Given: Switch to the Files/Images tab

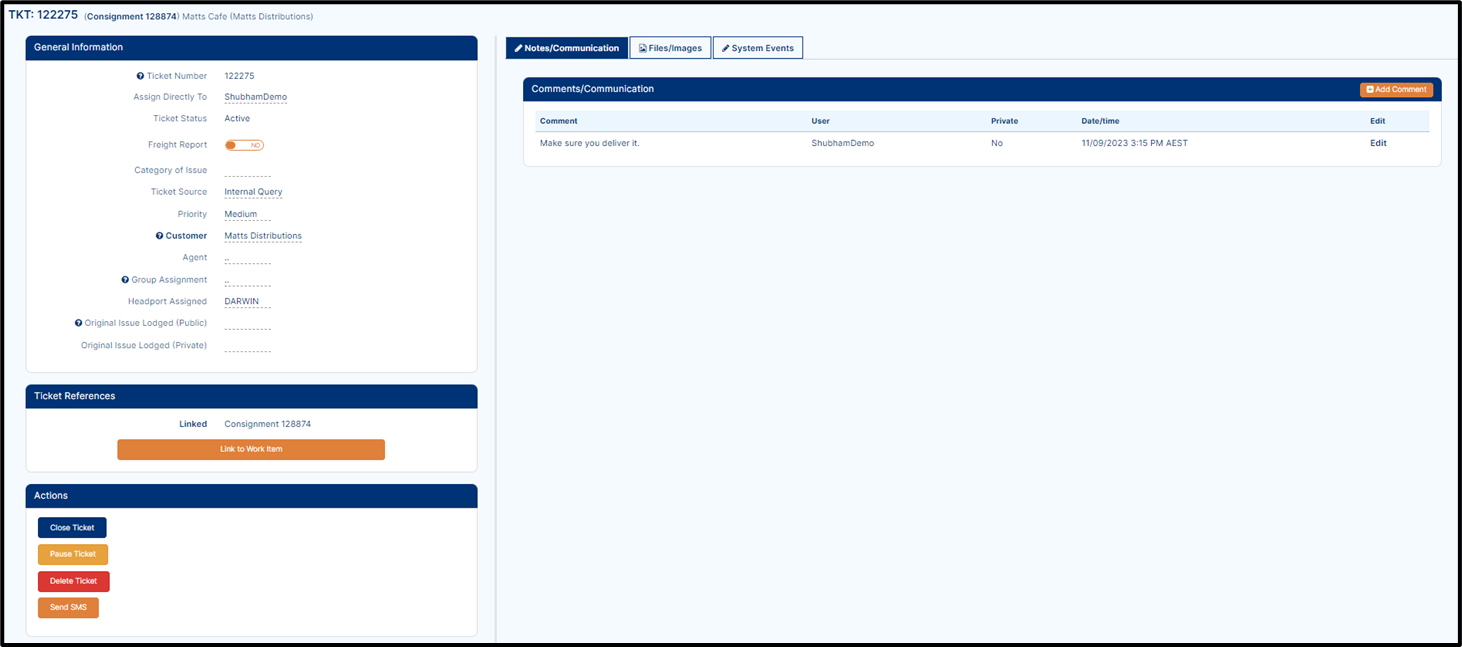Looking at the screenshot, I should pos(670,48).
